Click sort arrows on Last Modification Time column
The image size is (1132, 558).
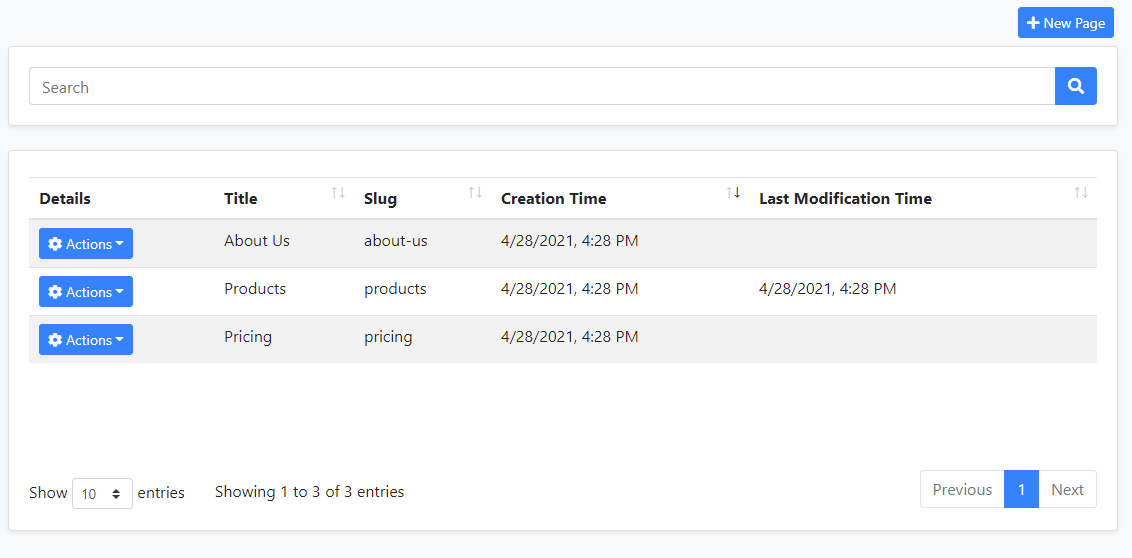pyautogui.click(x=1080, y=193)
